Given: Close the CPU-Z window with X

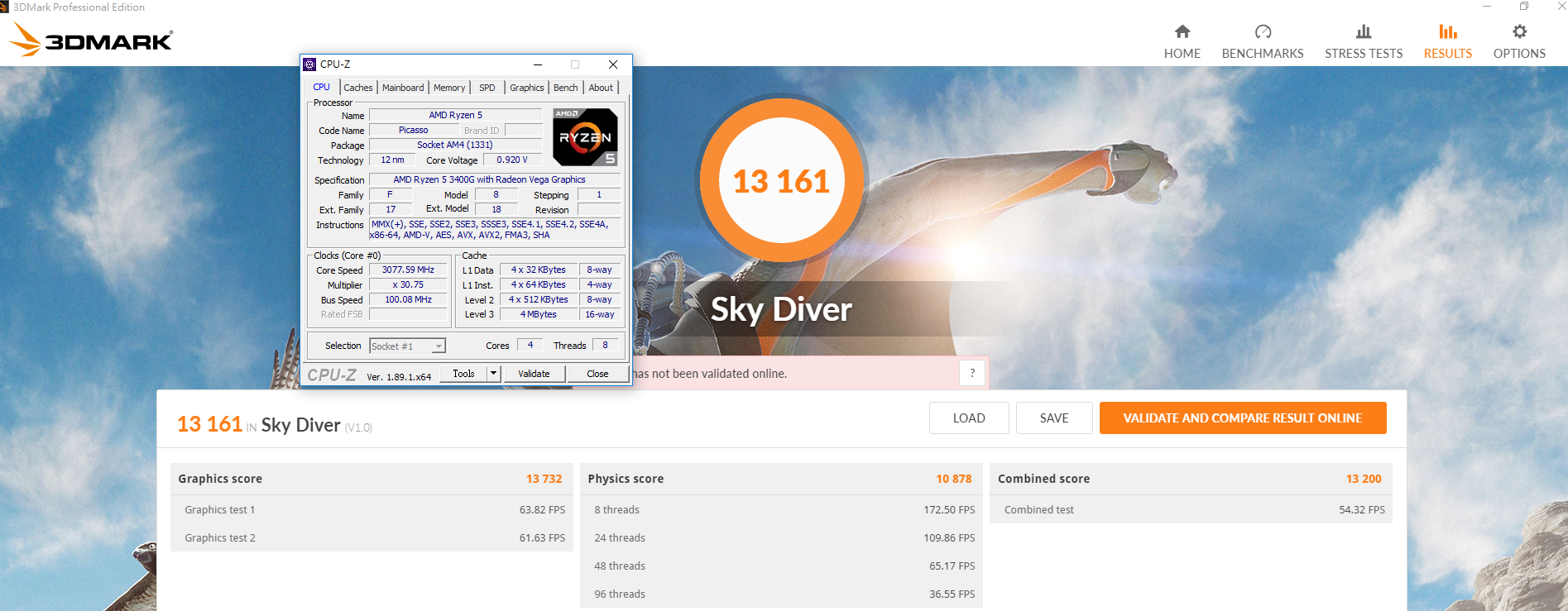Looking at the screenshot, I should [613, 64].
